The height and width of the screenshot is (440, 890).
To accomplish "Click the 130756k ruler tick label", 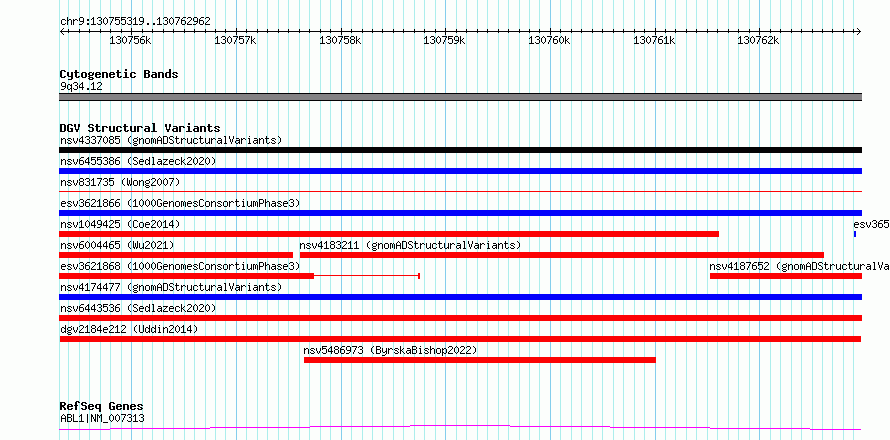I will [131, 41].
